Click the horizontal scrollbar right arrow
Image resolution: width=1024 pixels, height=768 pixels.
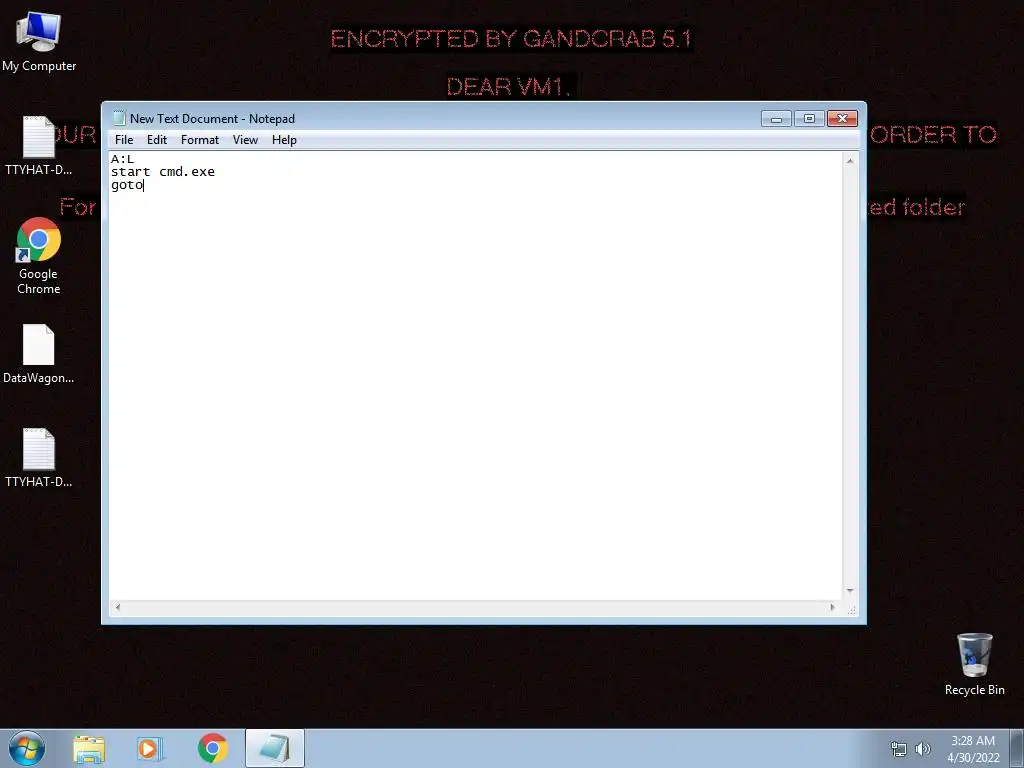click(x=832, y=607)
